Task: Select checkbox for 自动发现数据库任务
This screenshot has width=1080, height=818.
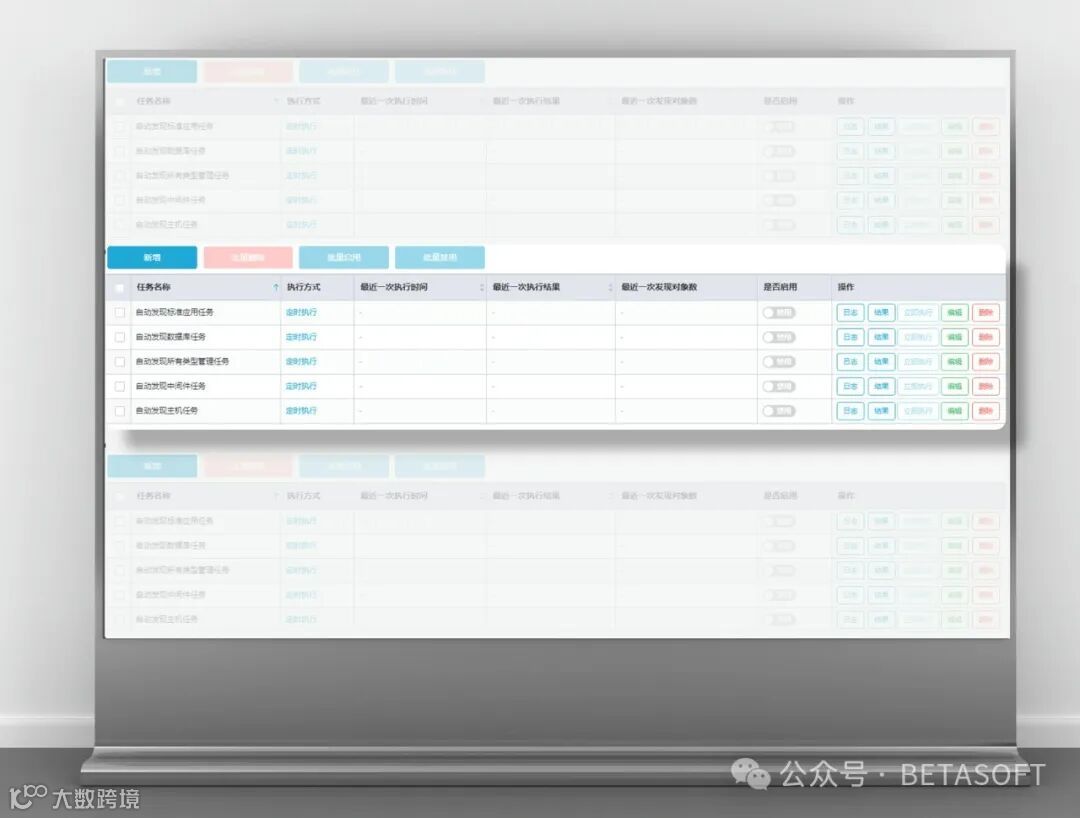Action: [120, 337]
